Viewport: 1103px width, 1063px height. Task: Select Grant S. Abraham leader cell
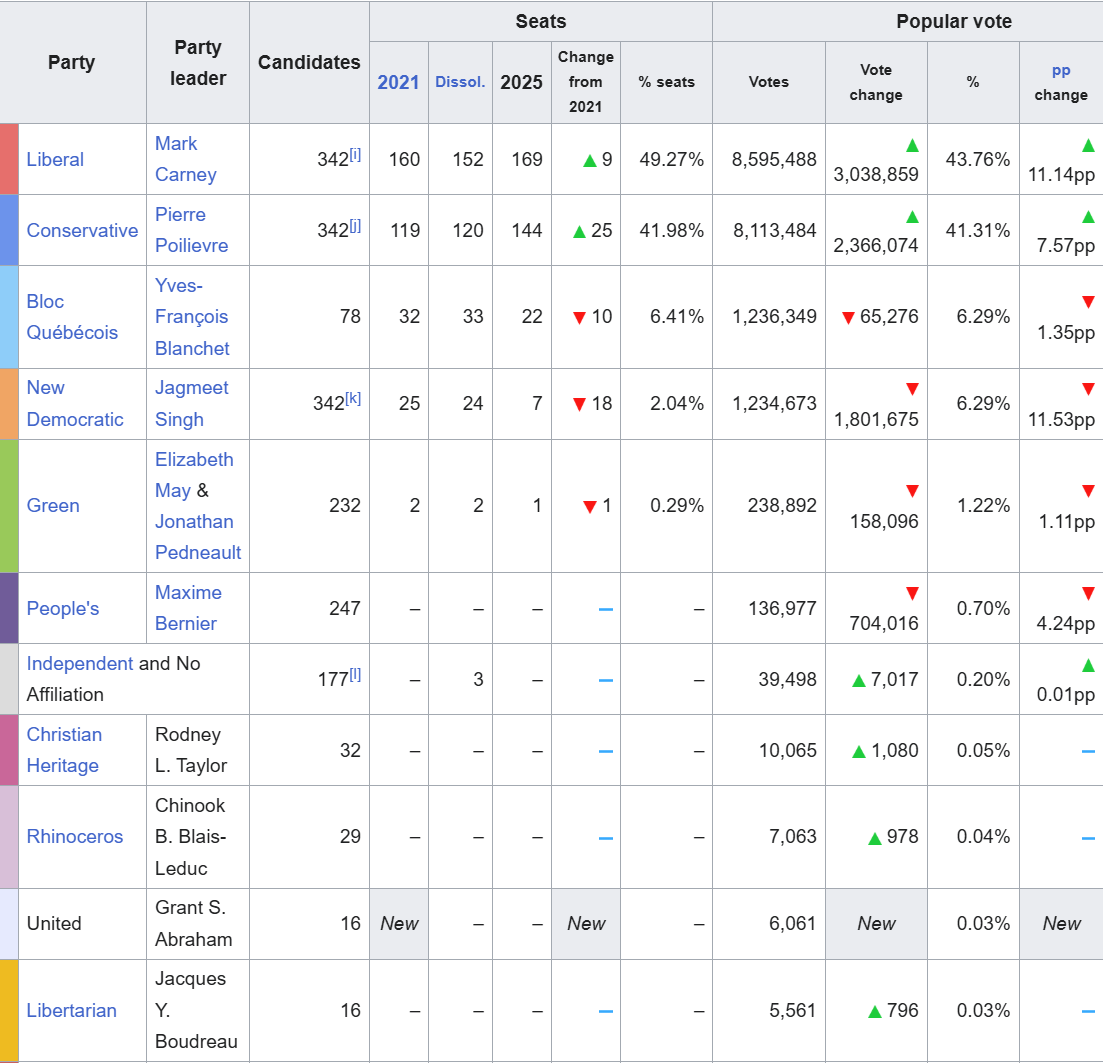click(x=198, y=924)
